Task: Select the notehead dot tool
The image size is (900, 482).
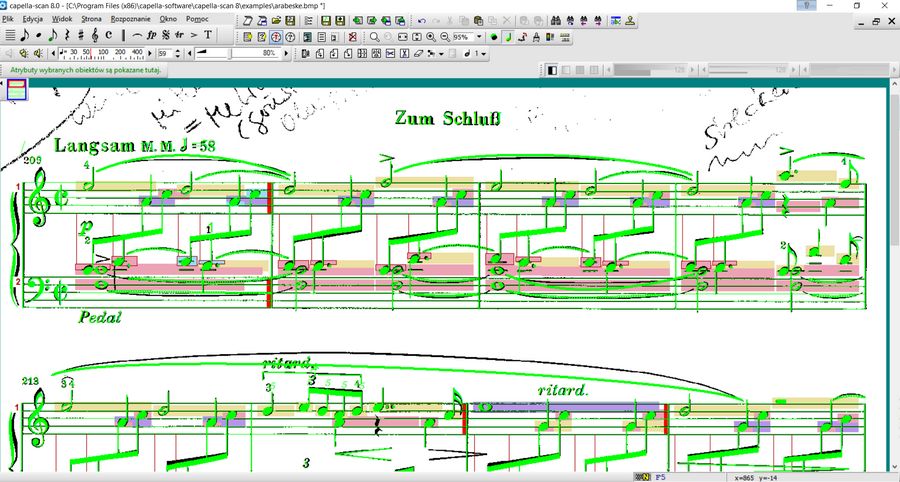Action: [38, 35]
